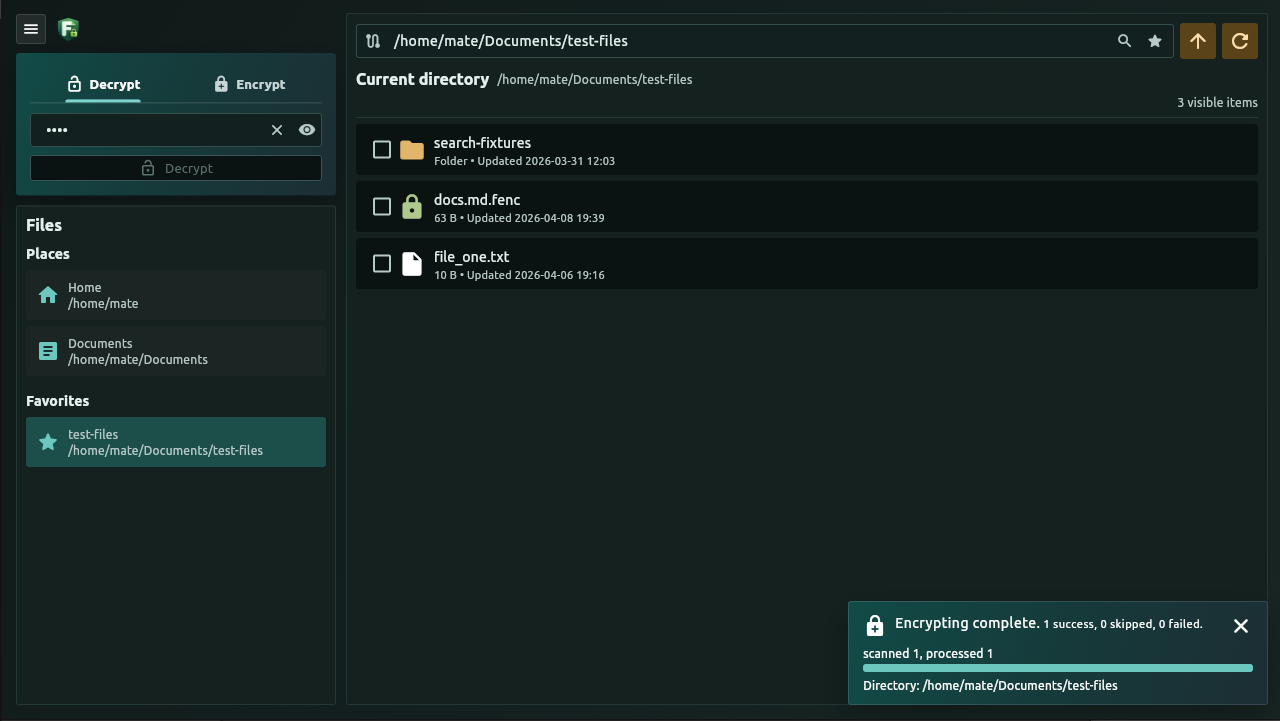Toggle favorite star in address bar
Image resolution: width=1280 pixels, height=721 pixels.
click(1155, 41)
